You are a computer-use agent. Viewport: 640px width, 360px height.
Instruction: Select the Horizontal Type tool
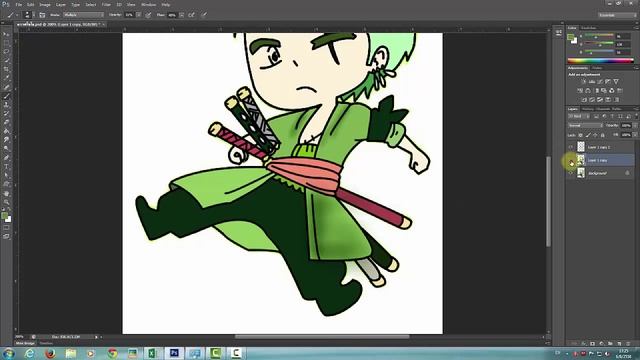point(6,167)
